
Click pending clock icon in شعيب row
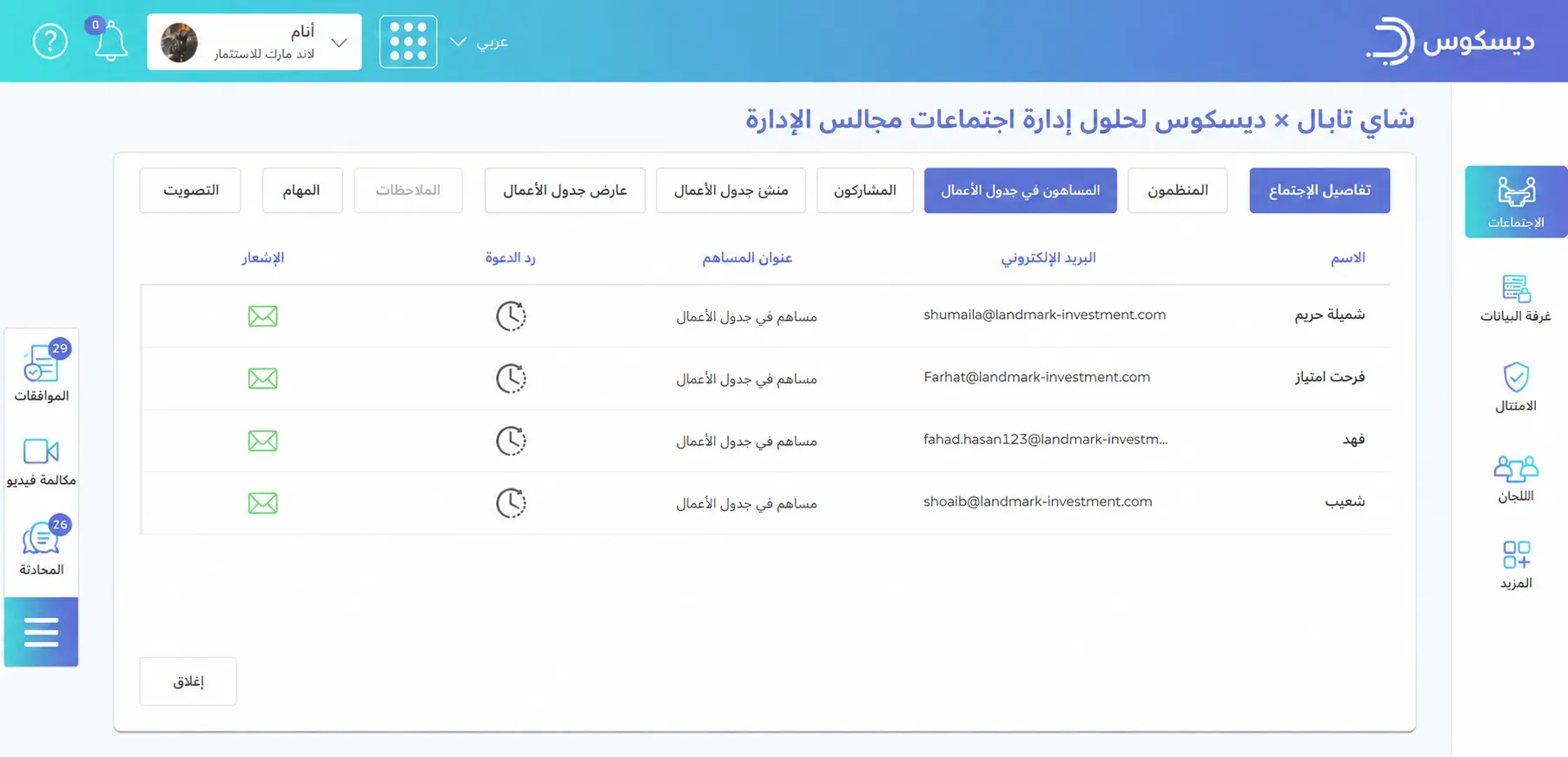pos(511,503)
